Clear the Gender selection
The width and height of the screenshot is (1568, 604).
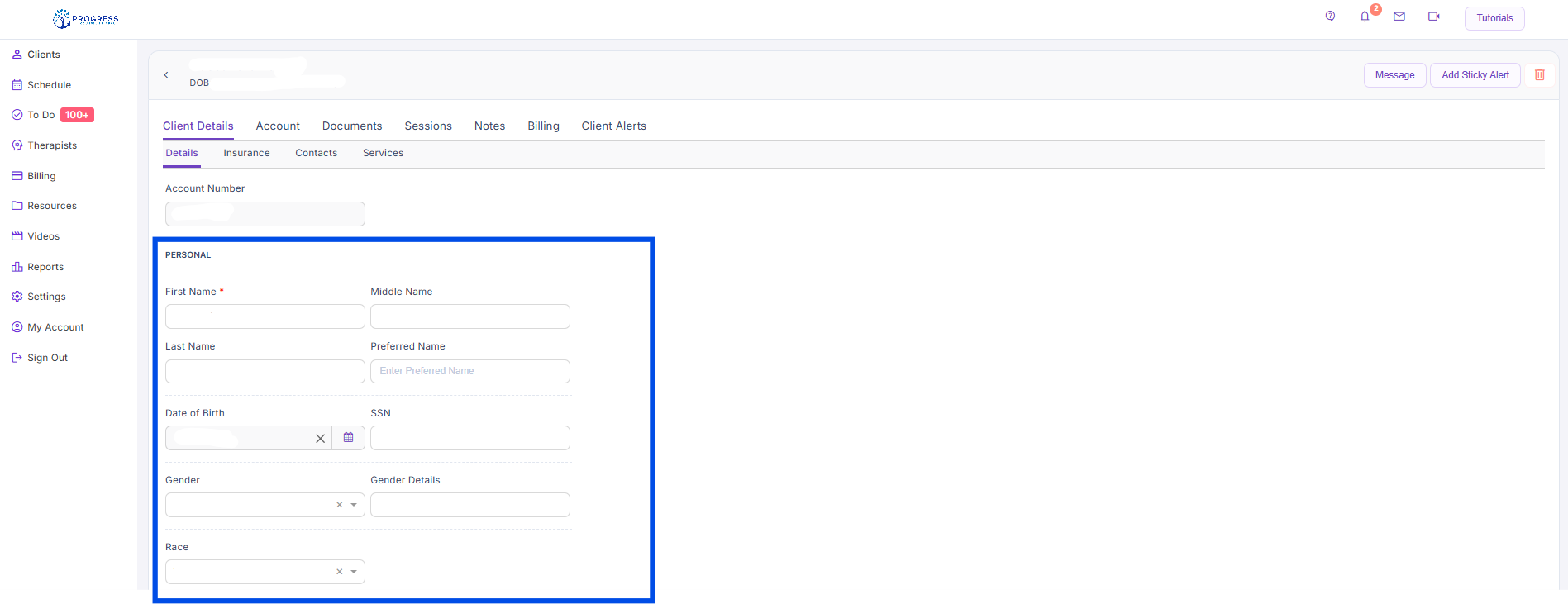(x=339, y=505)
